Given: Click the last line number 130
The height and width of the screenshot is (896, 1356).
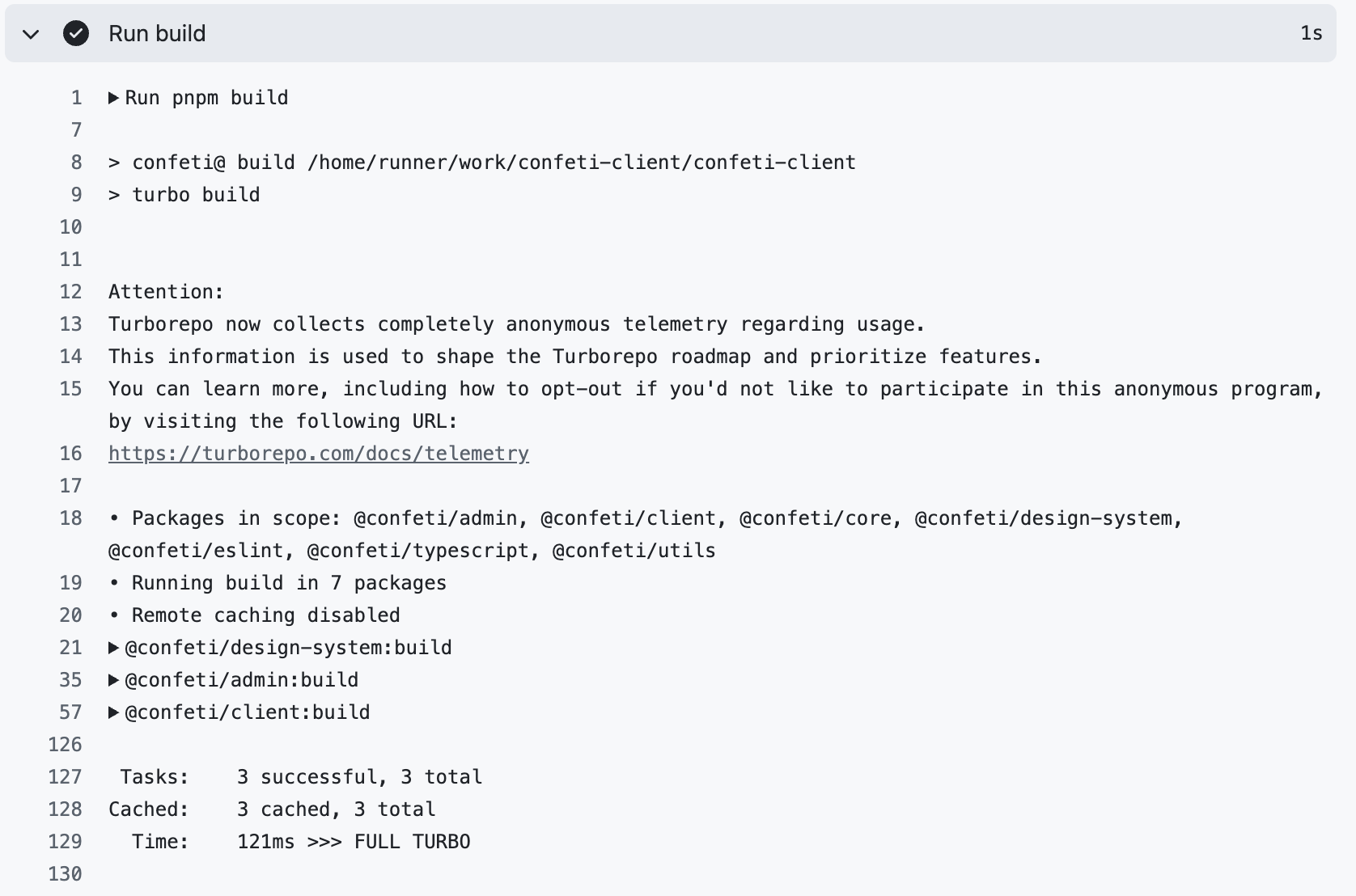Looking at the screenshot, I should (66, 874).
